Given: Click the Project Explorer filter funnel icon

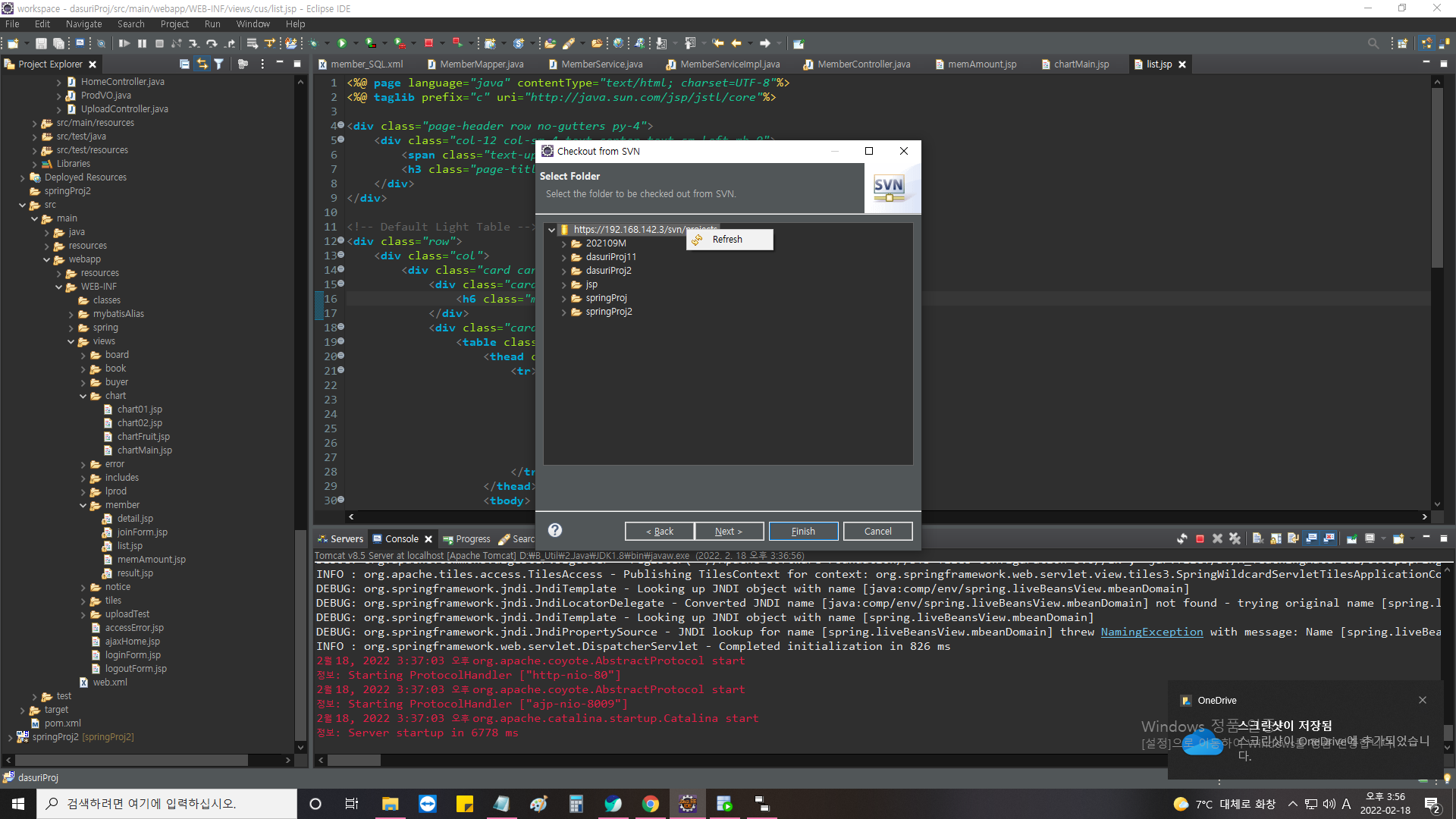Looking at the screenshot, I should (x=218, y=64).
